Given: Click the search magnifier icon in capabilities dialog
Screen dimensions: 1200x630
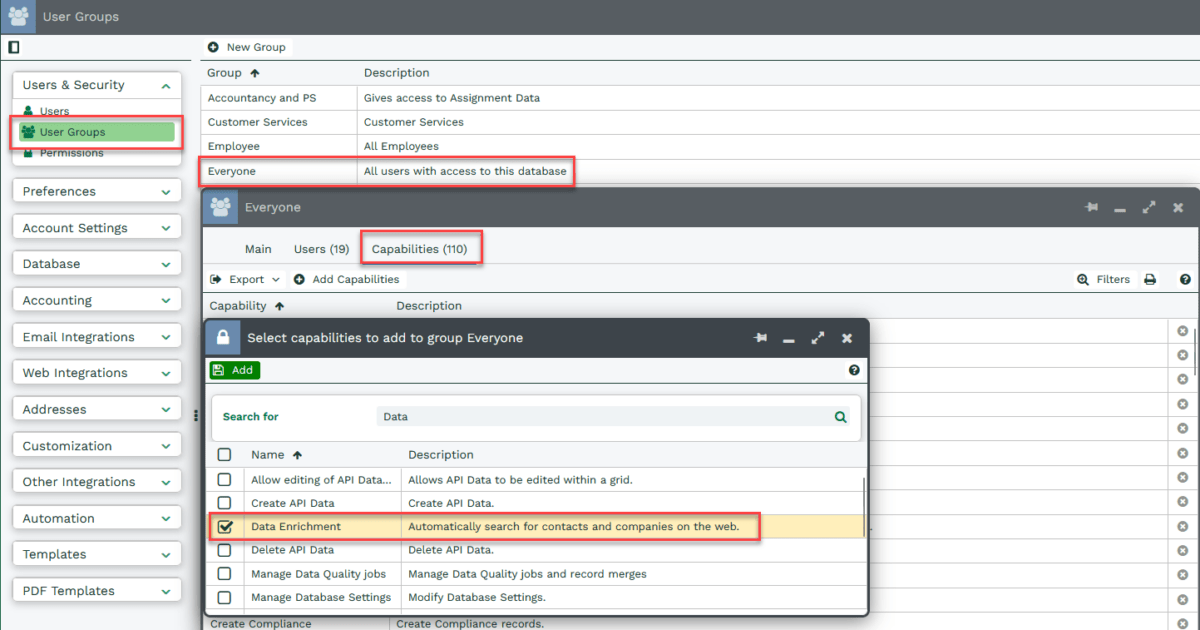Looking at the screenshot, I should (x=841, y=417).
